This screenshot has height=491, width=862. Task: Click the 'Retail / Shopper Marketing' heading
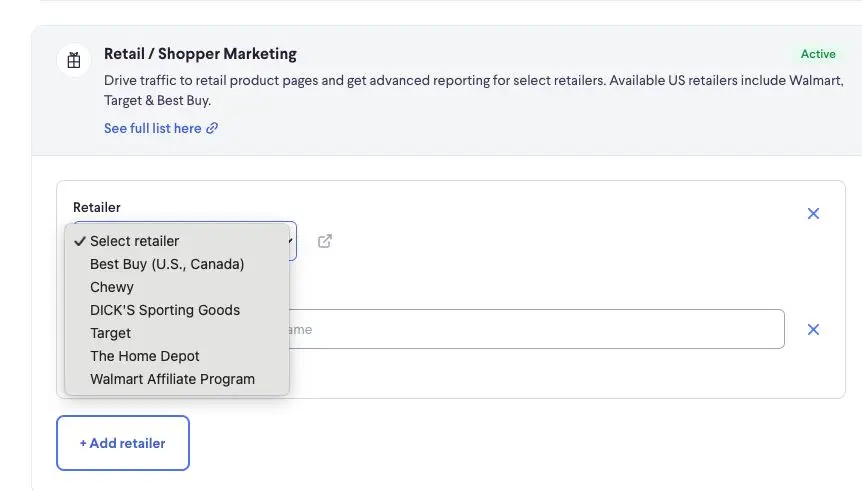(200, 54)
